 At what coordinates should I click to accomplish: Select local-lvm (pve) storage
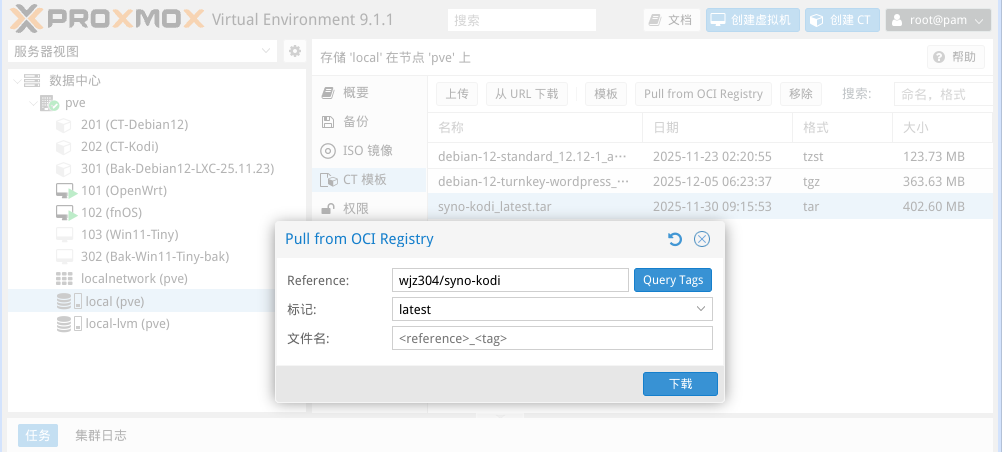click(x=127, y=323)
